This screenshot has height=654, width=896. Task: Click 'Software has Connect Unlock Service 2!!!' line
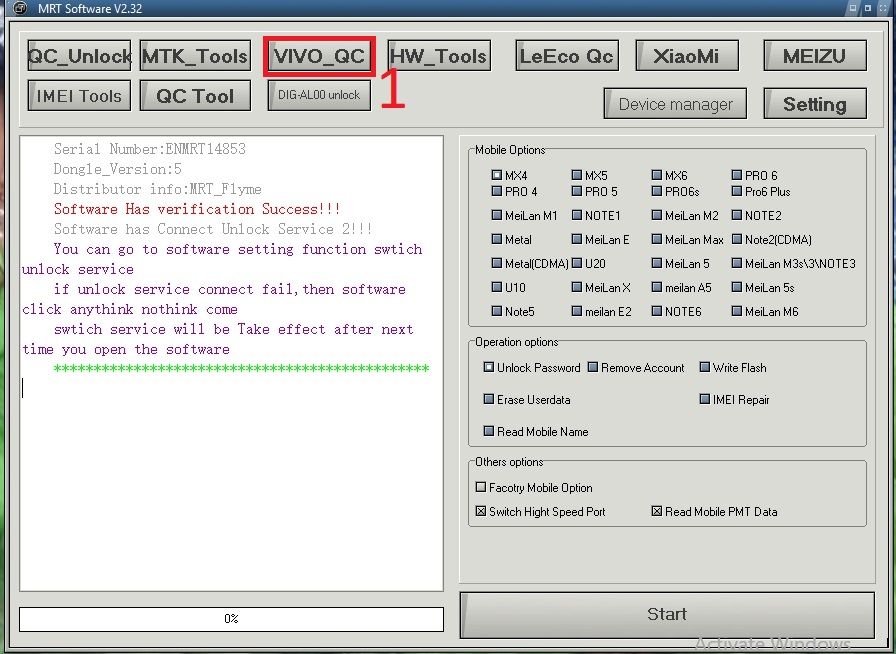(213, 229)
